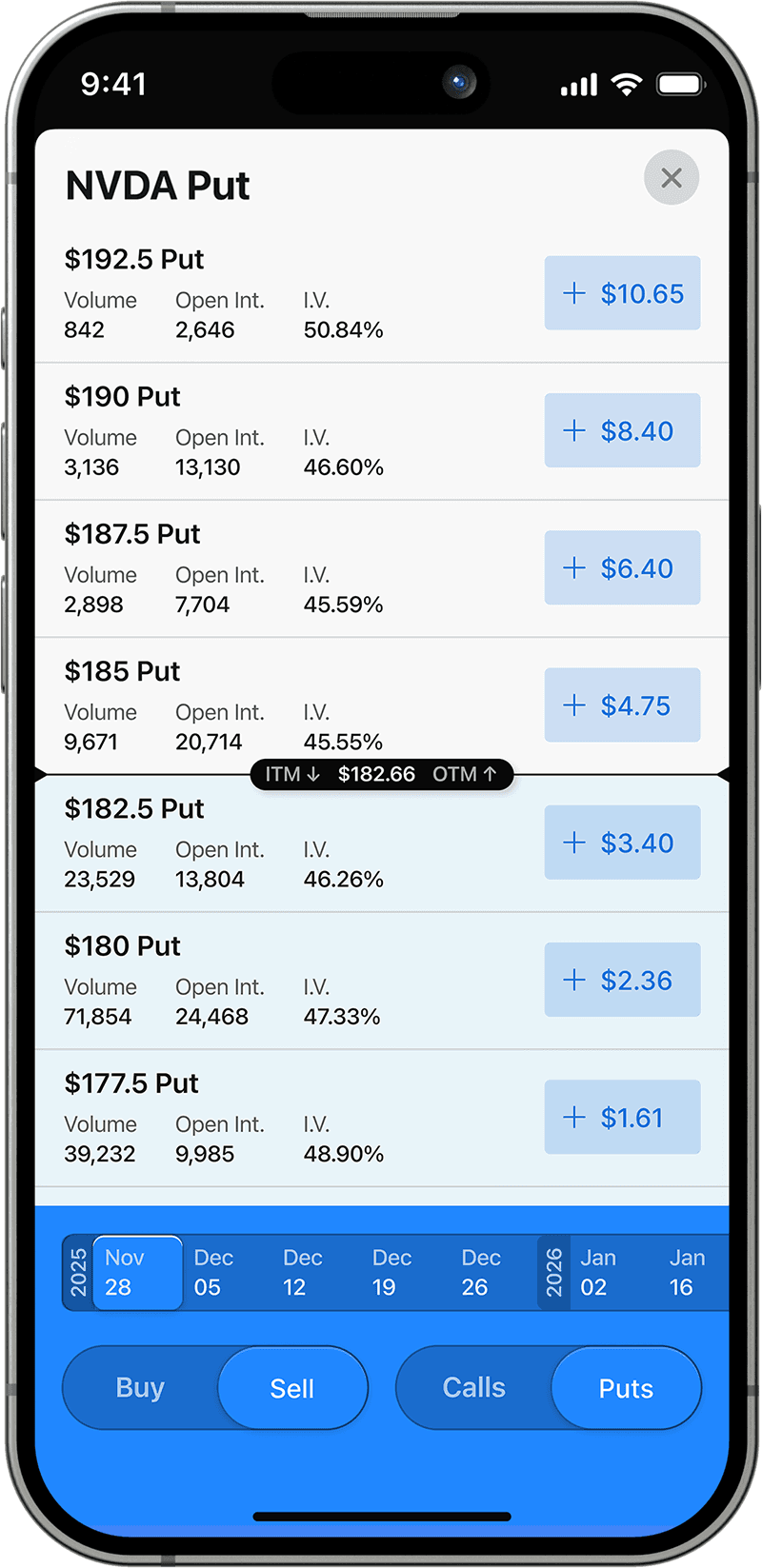The height and width of the screenshot is (1568, 762).
Task: Switch the order side to Buy
Action: pos(141,1387)
